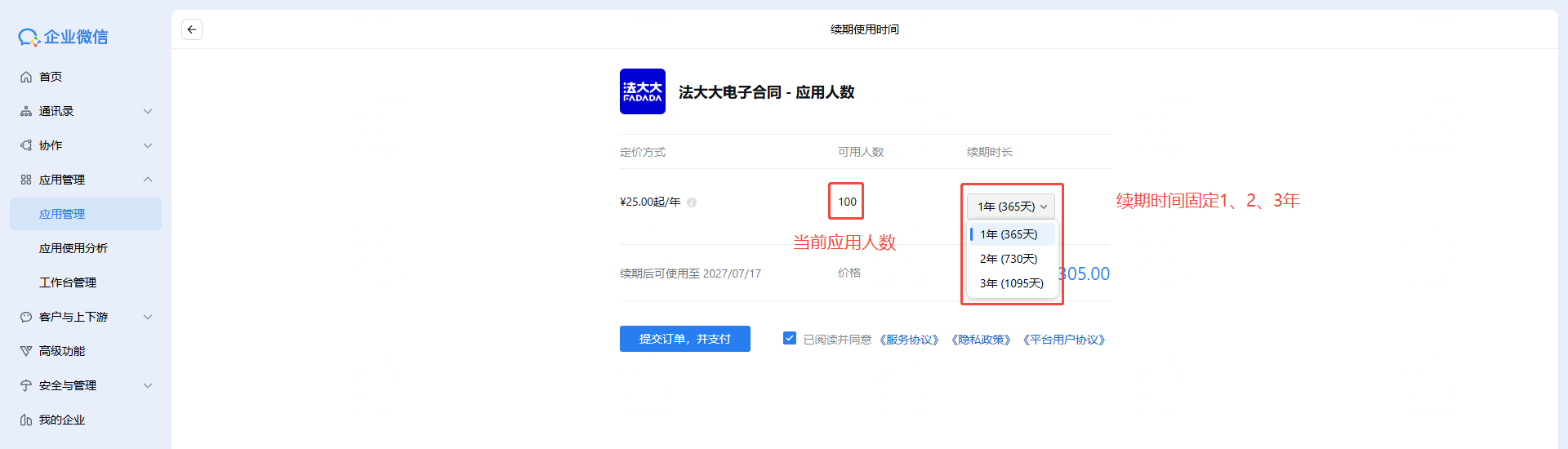Select 2年 (730天) from the dropdown list
1568x449 pixels.
(1013, 259)
